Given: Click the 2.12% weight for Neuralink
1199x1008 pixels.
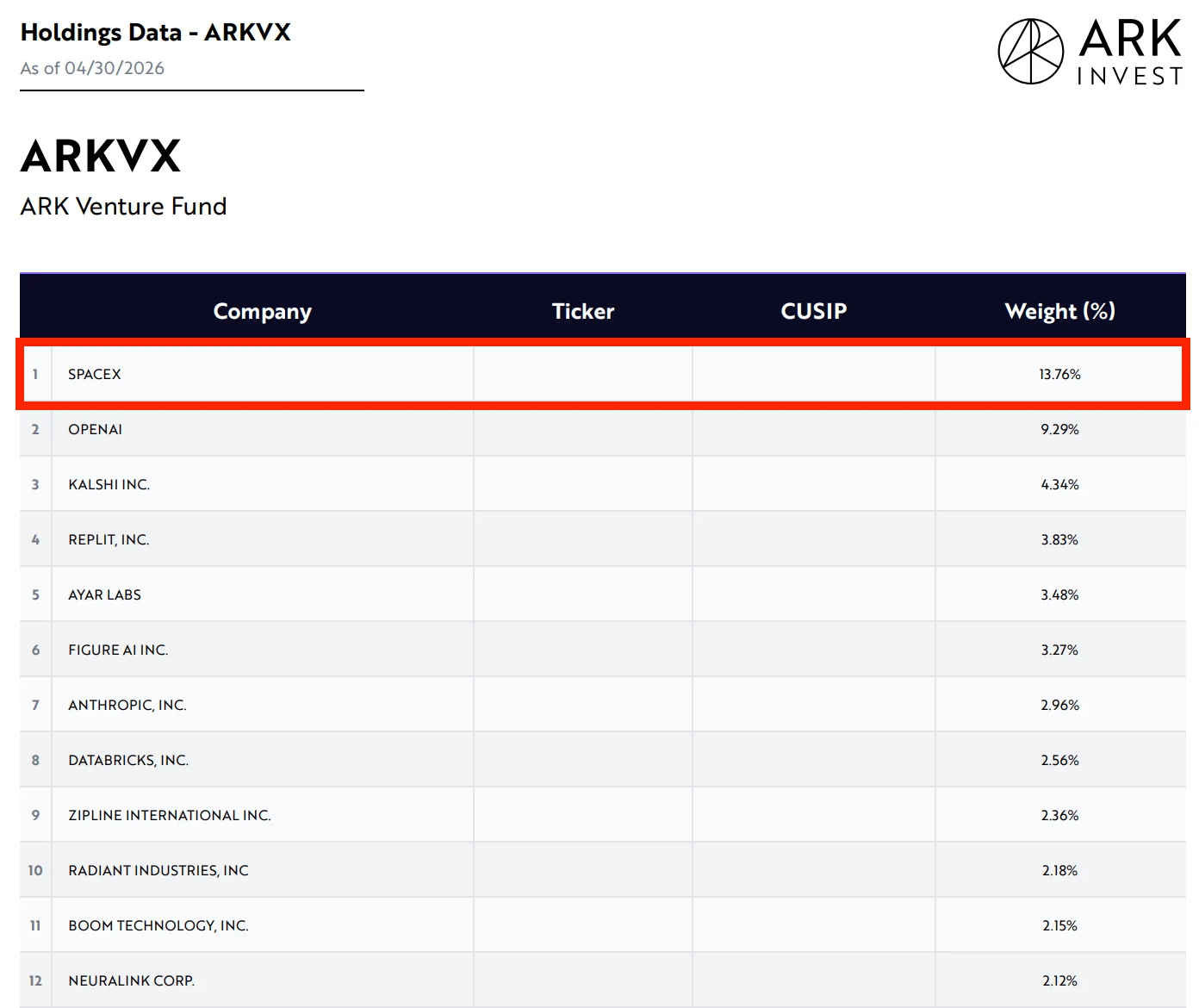Looking at the screenshot, I should click(1060, 980).
